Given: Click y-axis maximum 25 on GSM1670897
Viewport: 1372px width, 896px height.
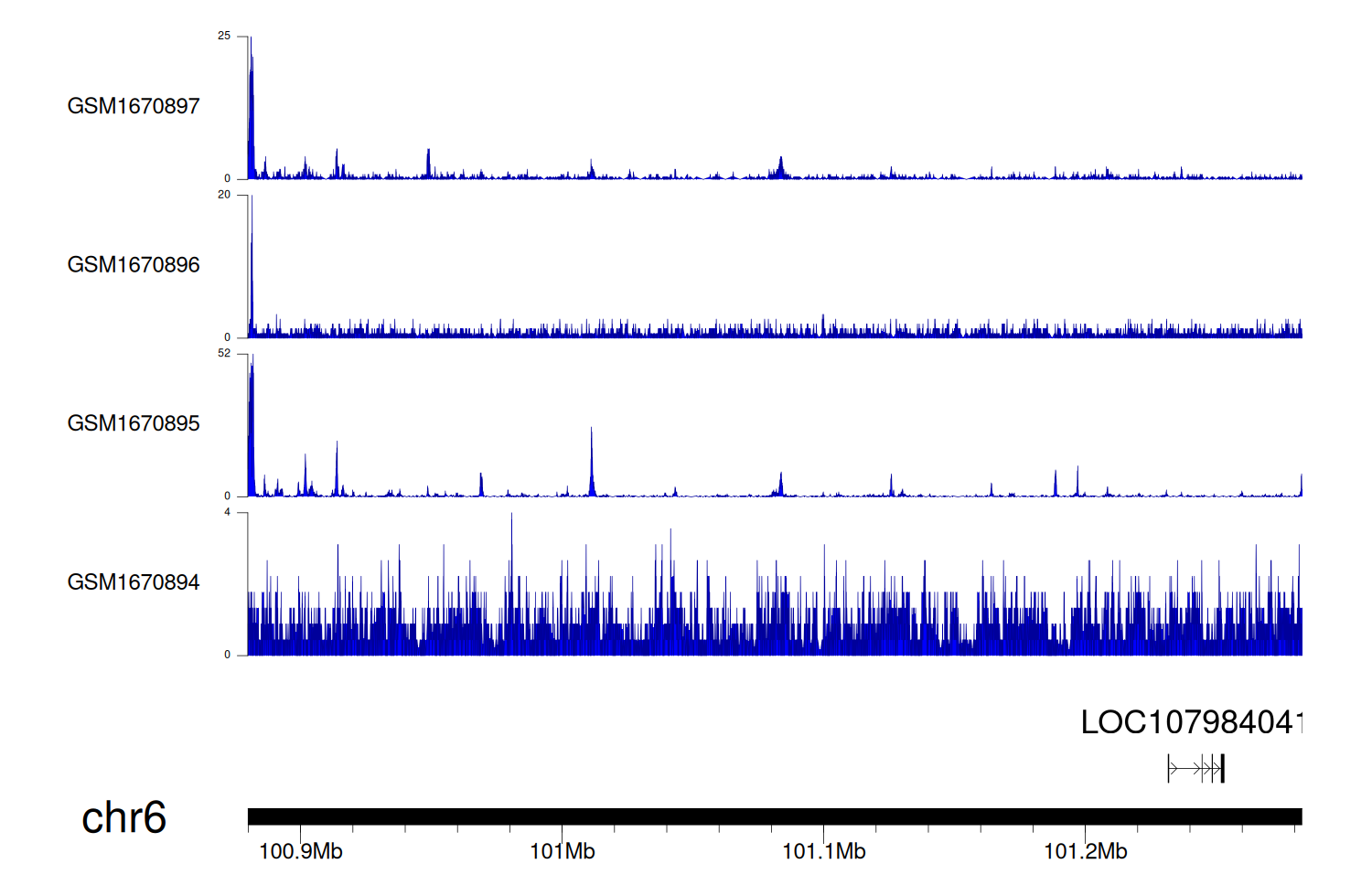Looking at the screenshot, I should point(224,36).
